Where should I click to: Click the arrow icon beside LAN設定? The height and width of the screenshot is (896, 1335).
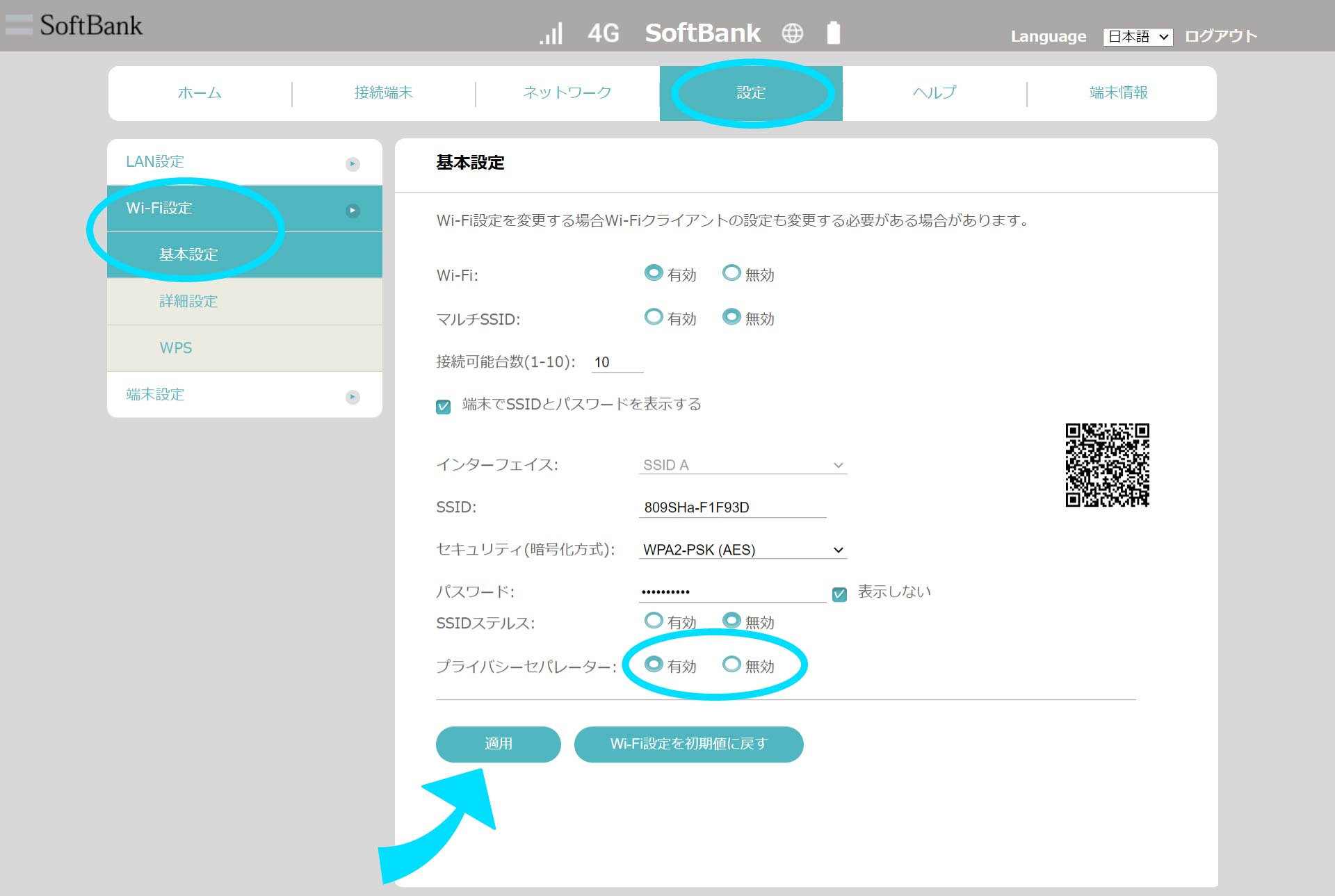click(353, 164)
